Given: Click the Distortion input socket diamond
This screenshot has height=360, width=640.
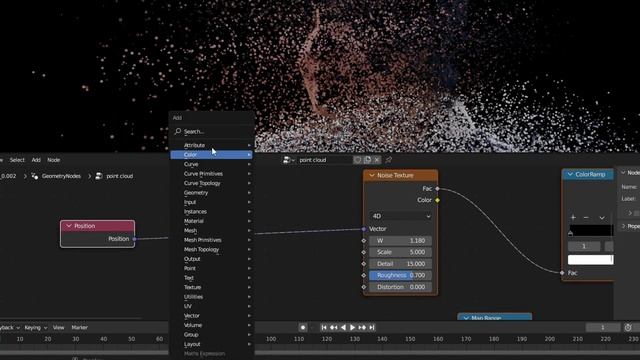Looking at the screenshot, I should (364, 287).
